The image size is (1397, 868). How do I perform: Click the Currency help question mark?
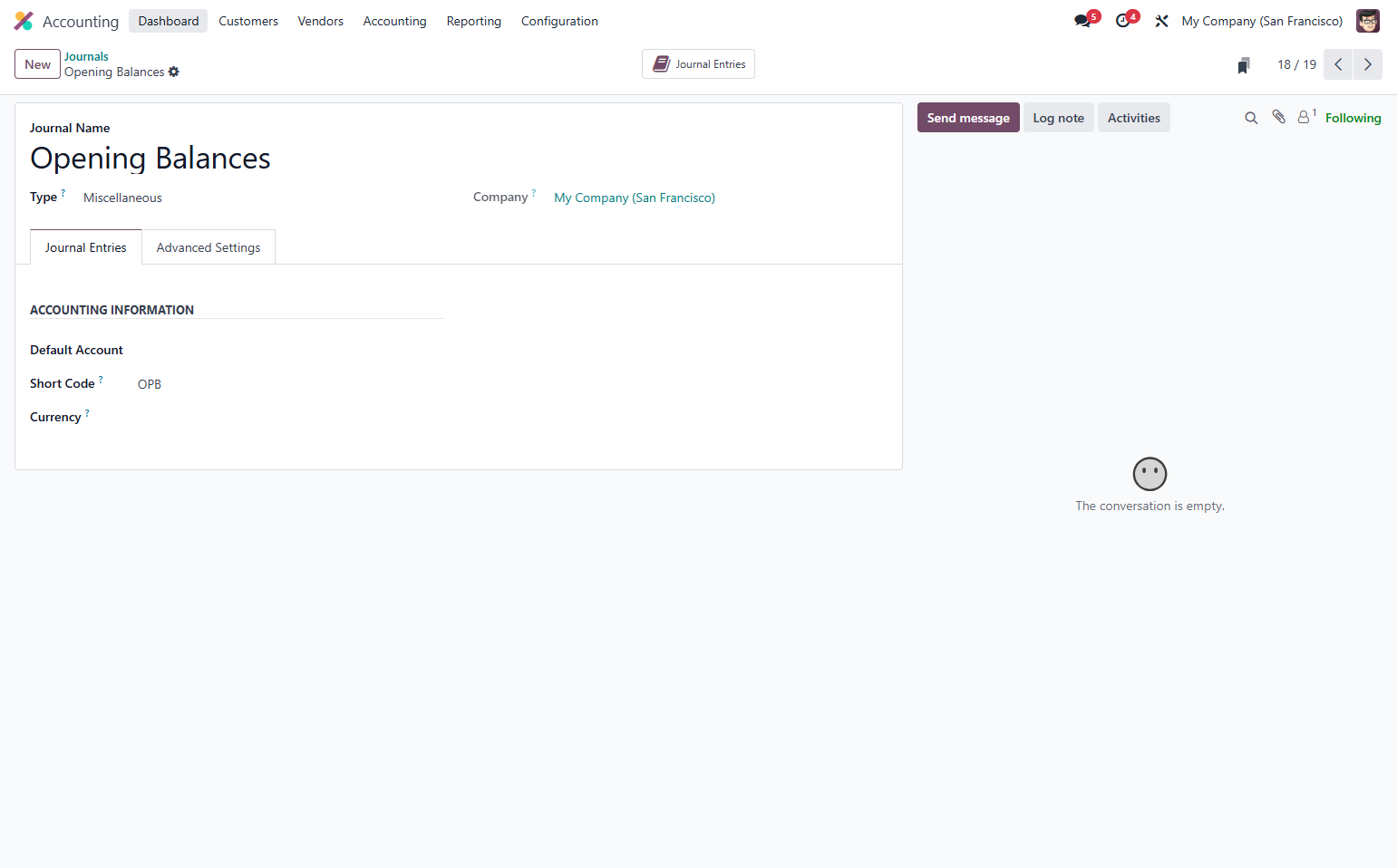click(87, 413)
